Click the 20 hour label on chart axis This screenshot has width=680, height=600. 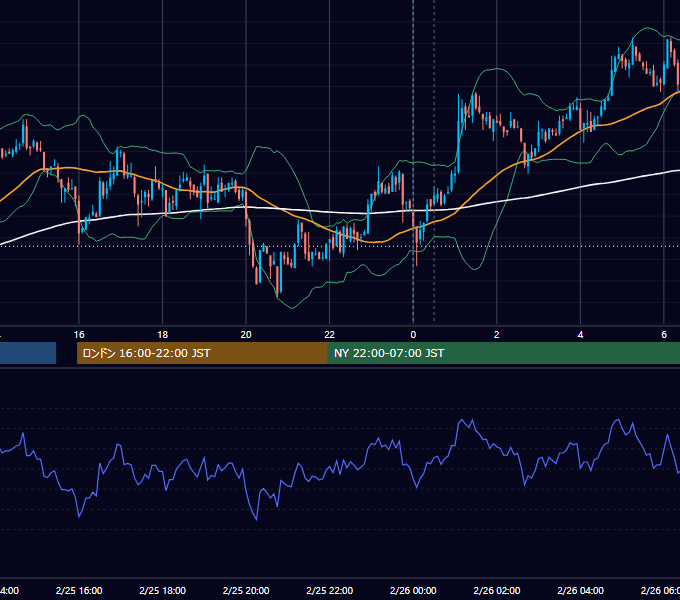246,335
